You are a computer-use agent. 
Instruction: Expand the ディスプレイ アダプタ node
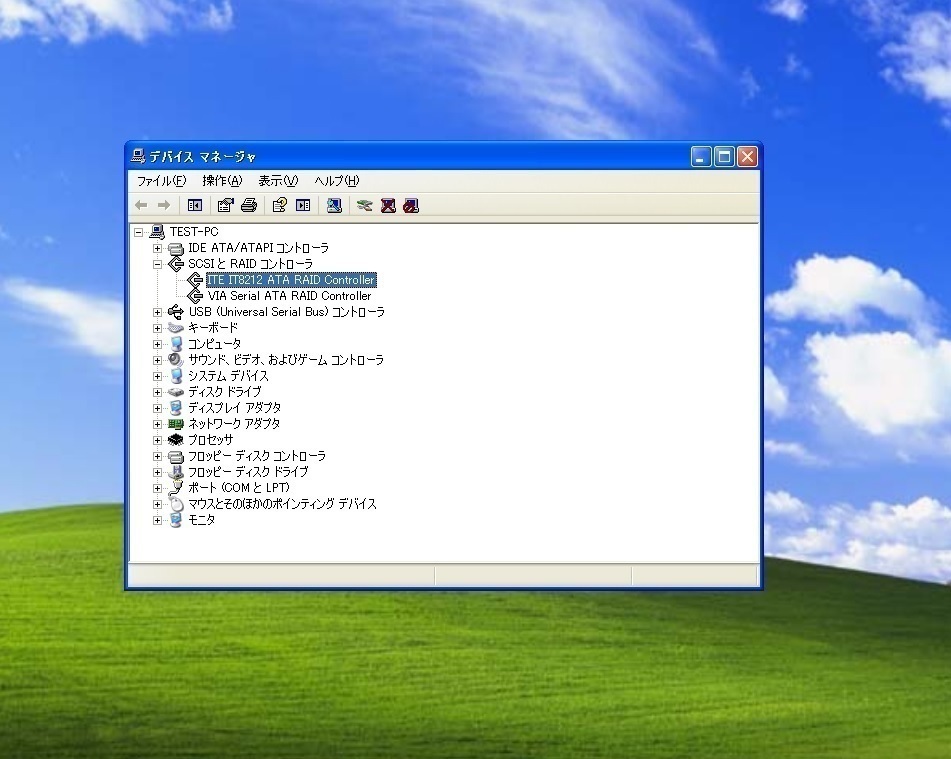point(158,408)
